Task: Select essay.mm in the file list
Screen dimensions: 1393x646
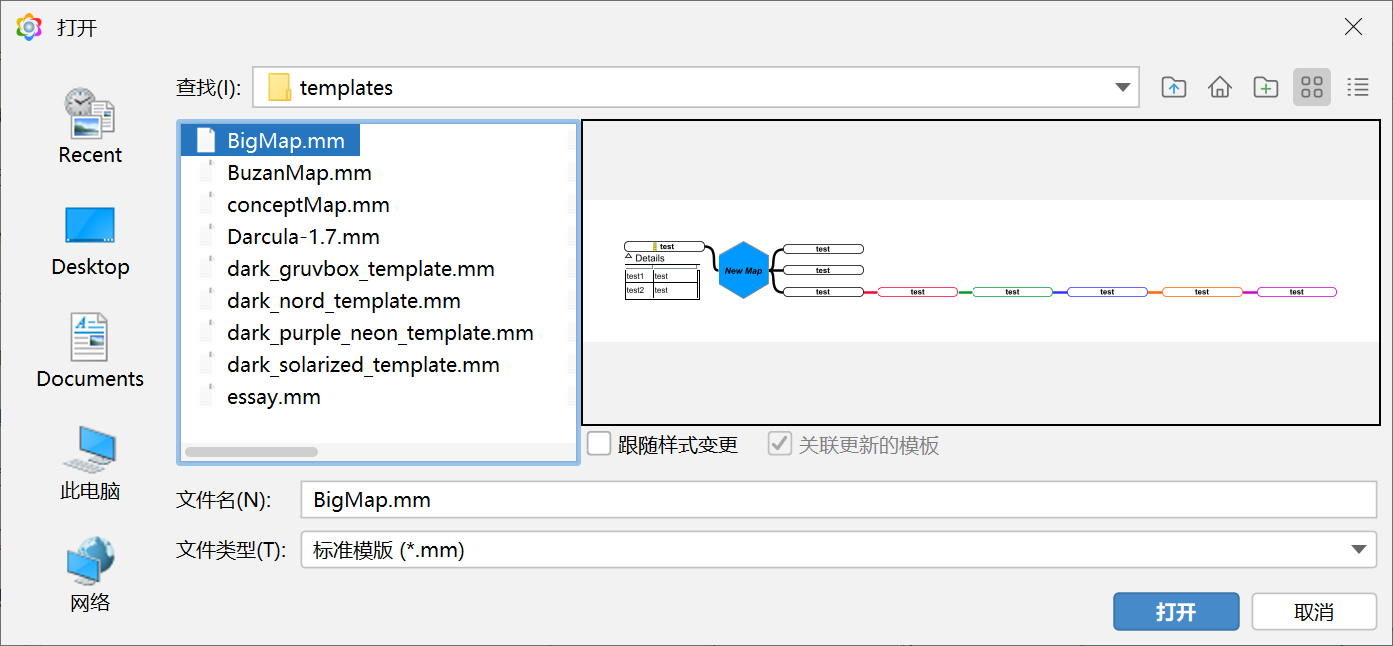Action: tap(274, 397)
